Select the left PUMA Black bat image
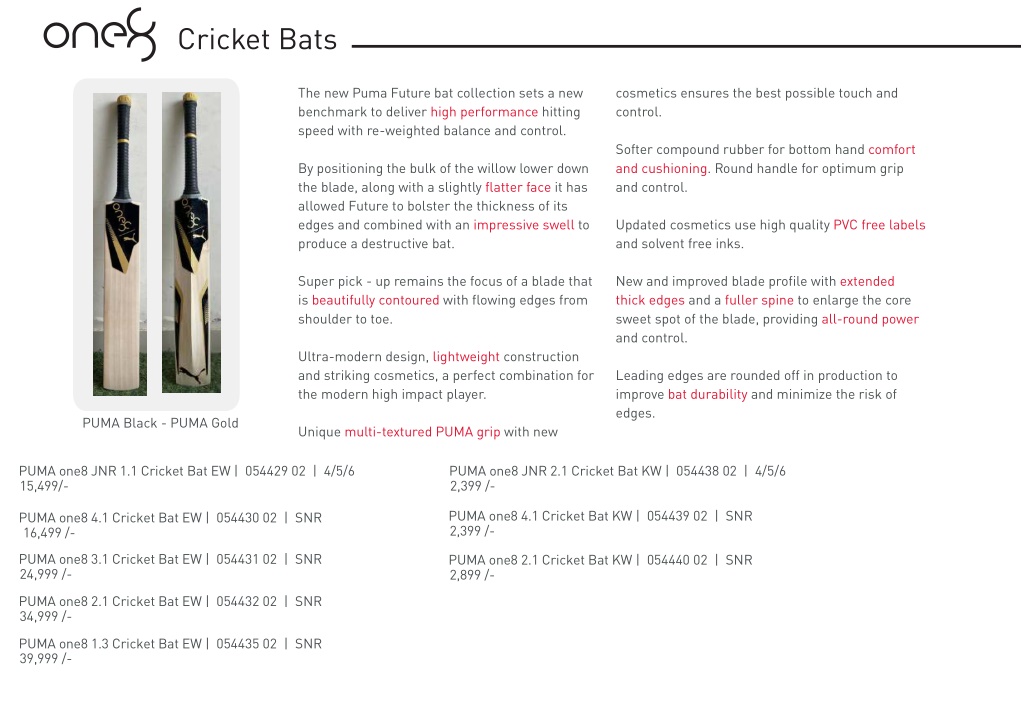This screenshot has height=718, width=1023. tap(120, 244)
